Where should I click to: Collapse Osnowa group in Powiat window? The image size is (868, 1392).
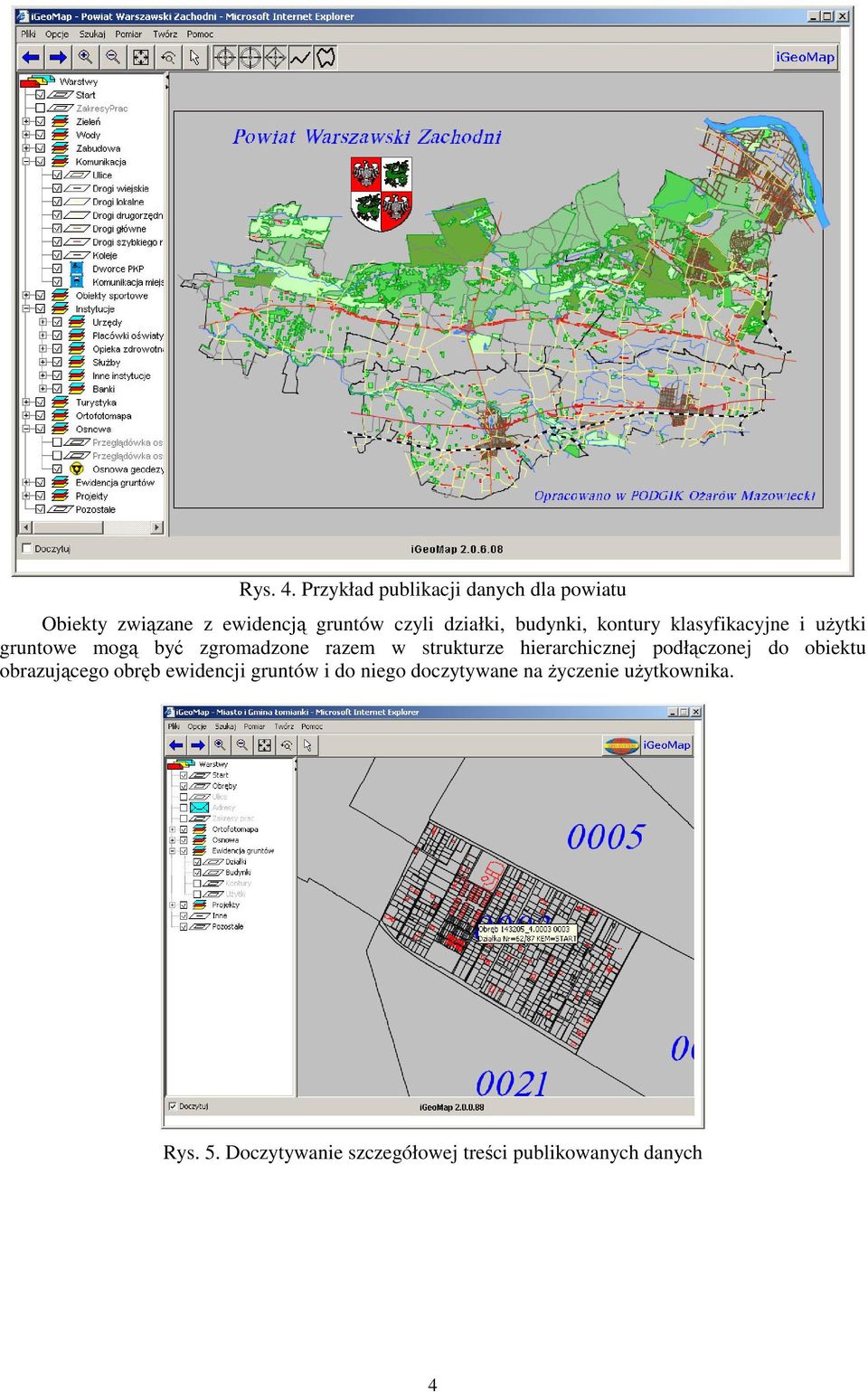point(26,429)
